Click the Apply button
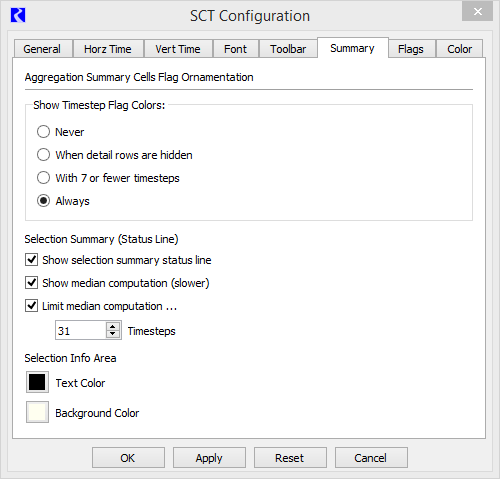The height and width of the screenshot is (479, 500). pyautogui.click(x=209, y=458)
